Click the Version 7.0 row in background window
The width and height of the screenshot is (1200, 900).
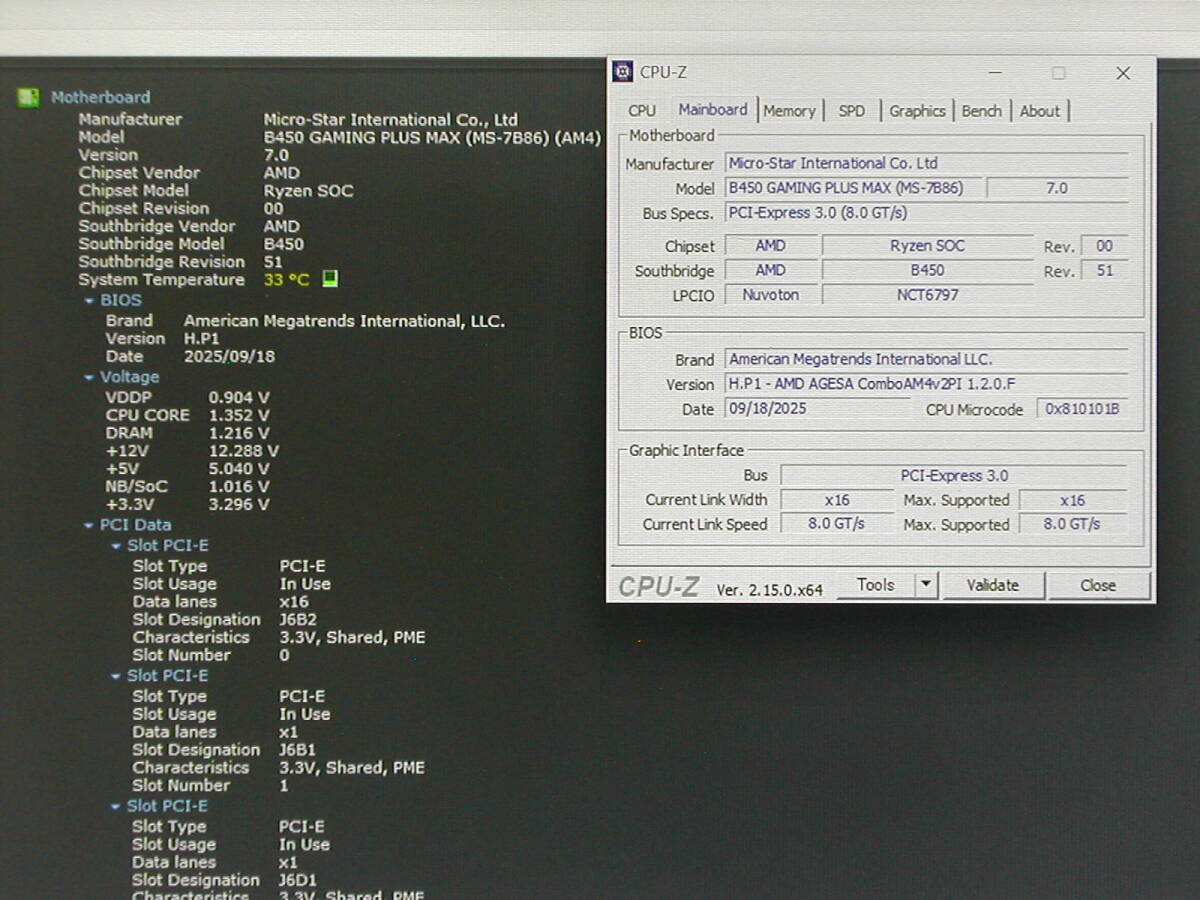click(x=183, y=155)
